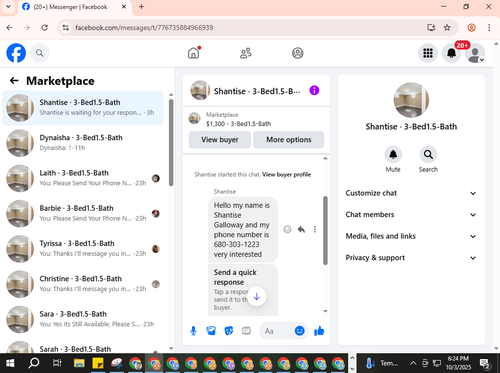Choose a sticker icon

[229, 331]
